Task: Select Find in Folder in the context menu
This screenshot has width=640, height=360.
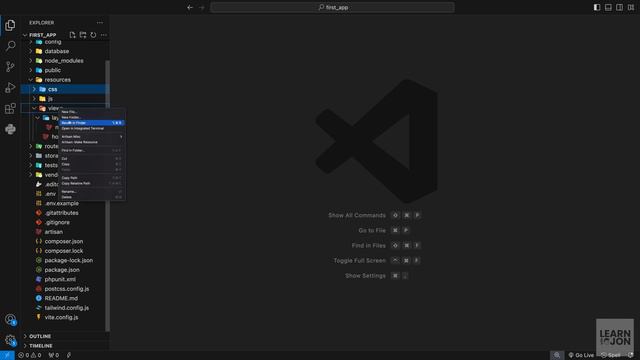Action: (x=92, y=150)
